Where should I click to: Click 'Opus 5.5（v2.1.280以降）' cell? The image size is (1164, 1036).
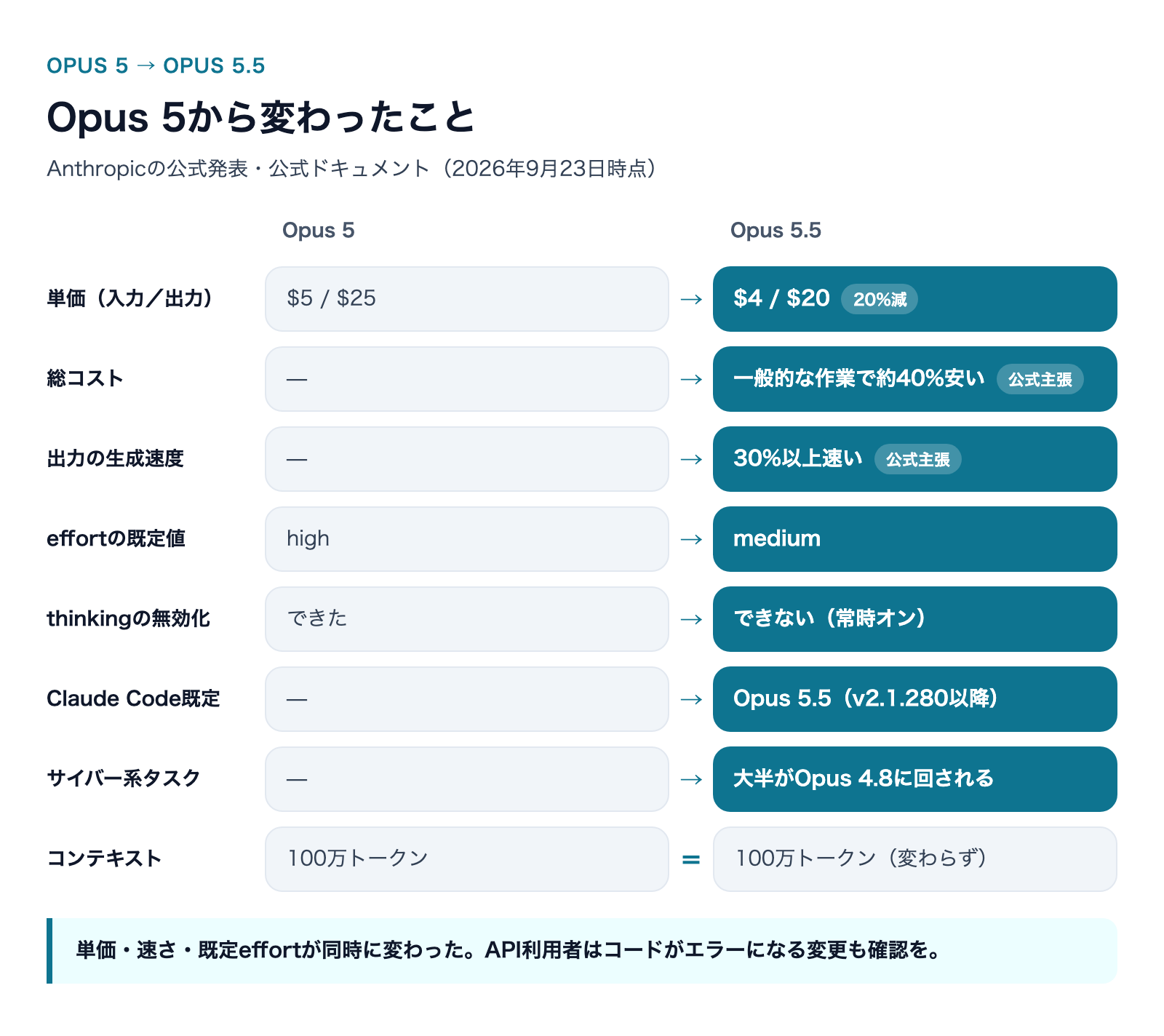point(914,699)
